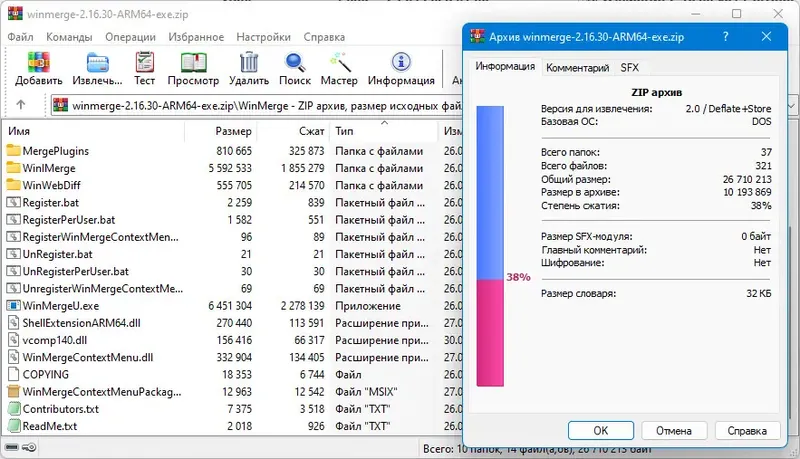Click the WinMergeU.exe application icon
Viewport: 800px width, 459px height.
tap(13, 305)
